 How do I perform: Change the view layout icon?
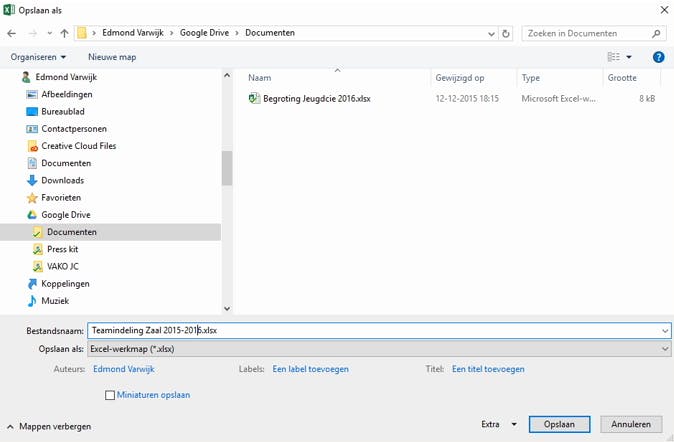[613, 57]
